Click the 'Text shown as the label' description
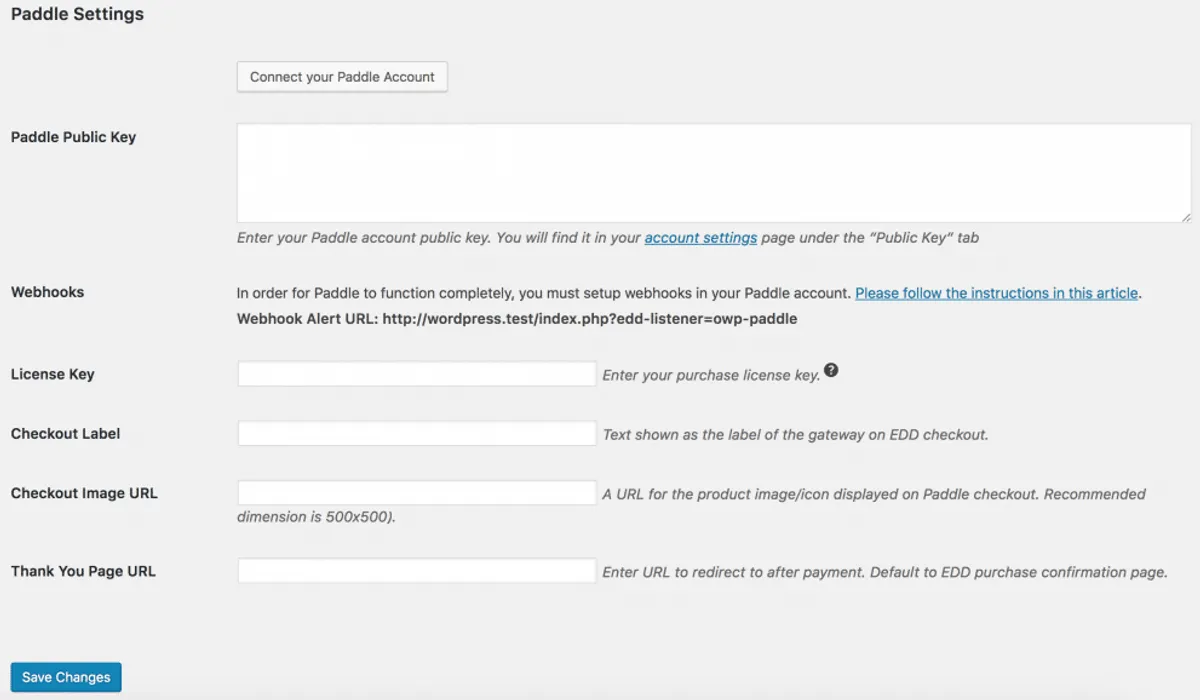The height and width of the screenshot is (700, 1200). (x=795, y=435)
